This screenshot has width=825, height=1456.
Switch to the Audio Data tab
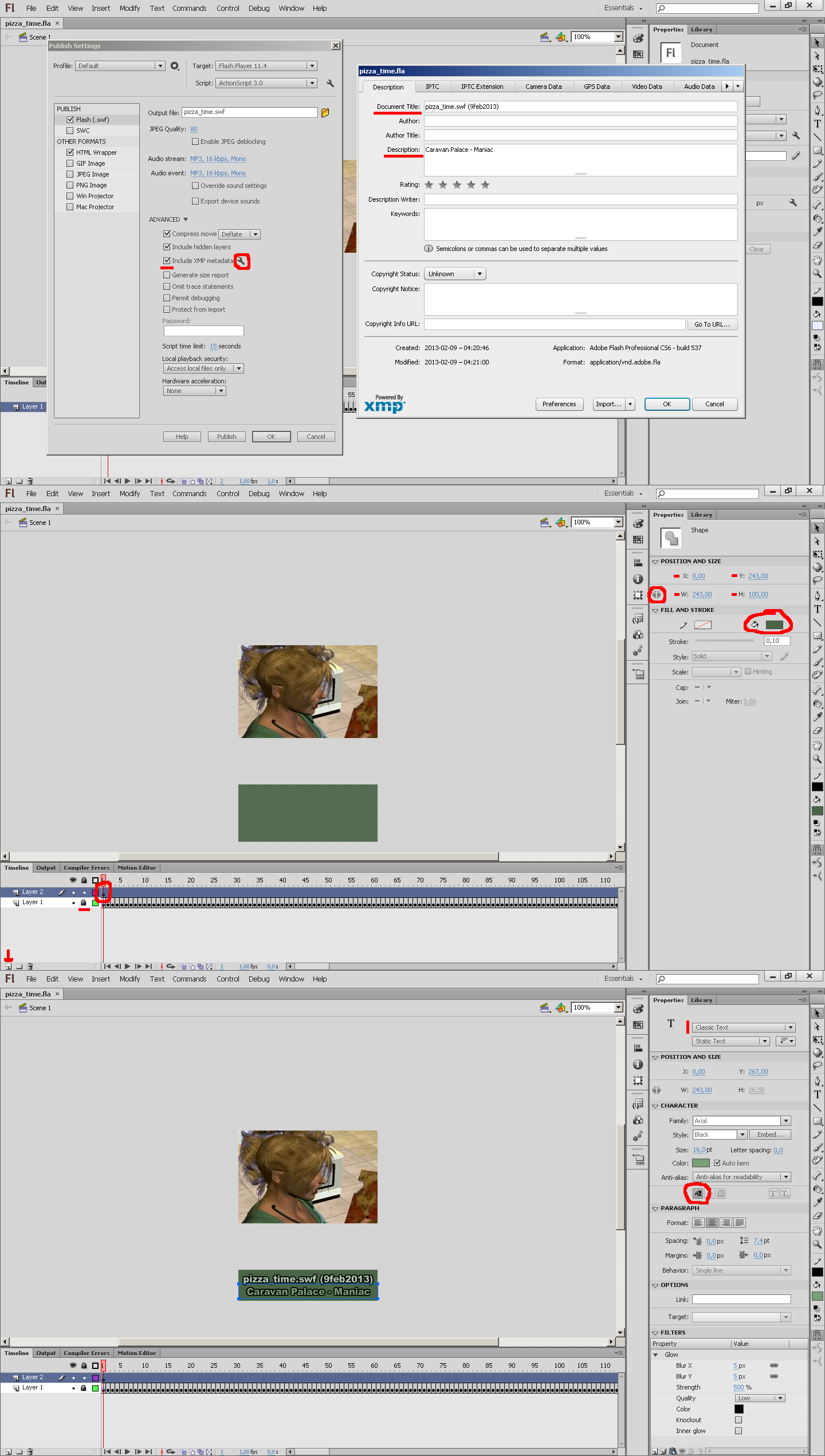pos(700,87)
